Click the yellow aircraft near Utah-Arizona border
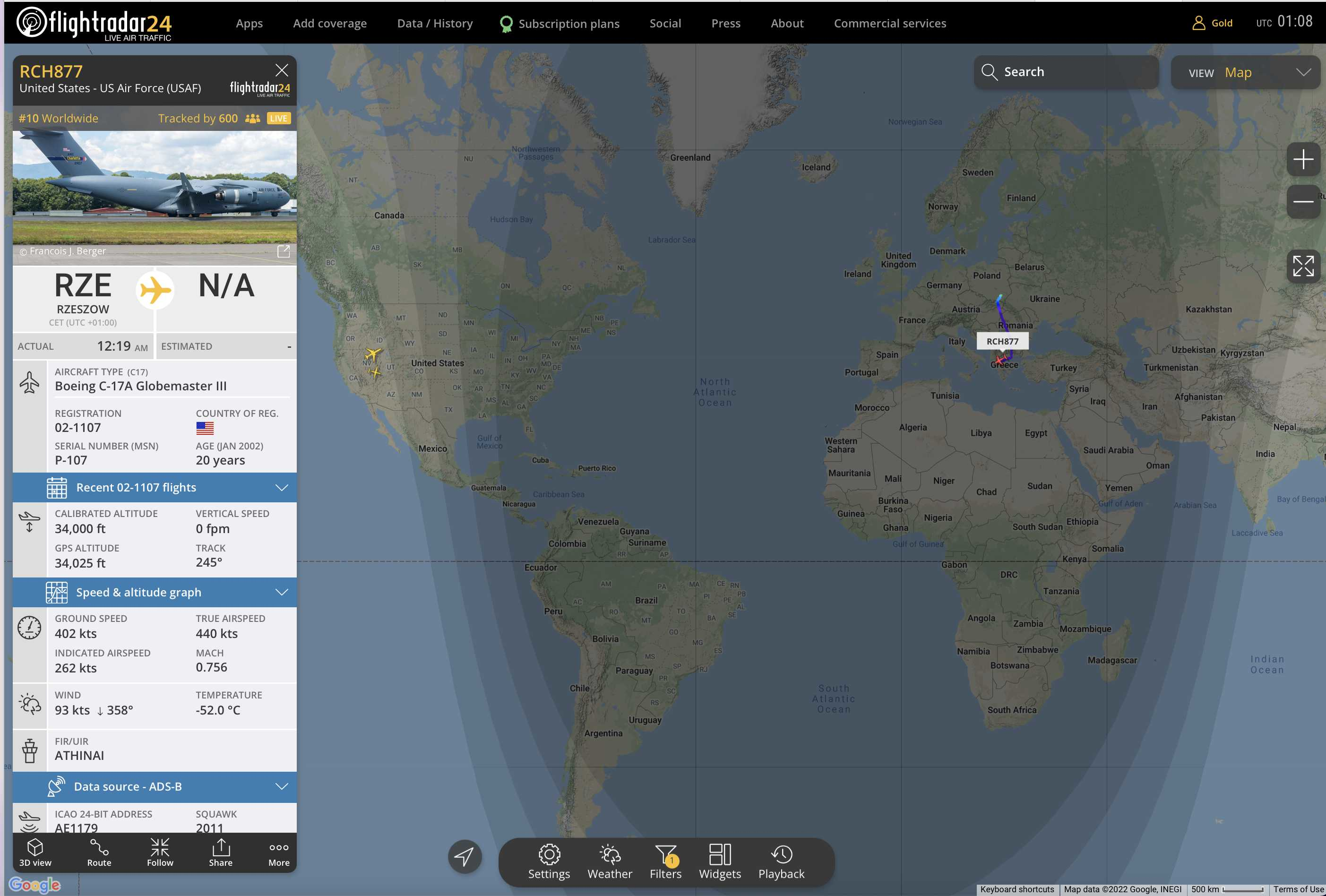This screenshot has height=896, width=1326. tap(375, 373)
